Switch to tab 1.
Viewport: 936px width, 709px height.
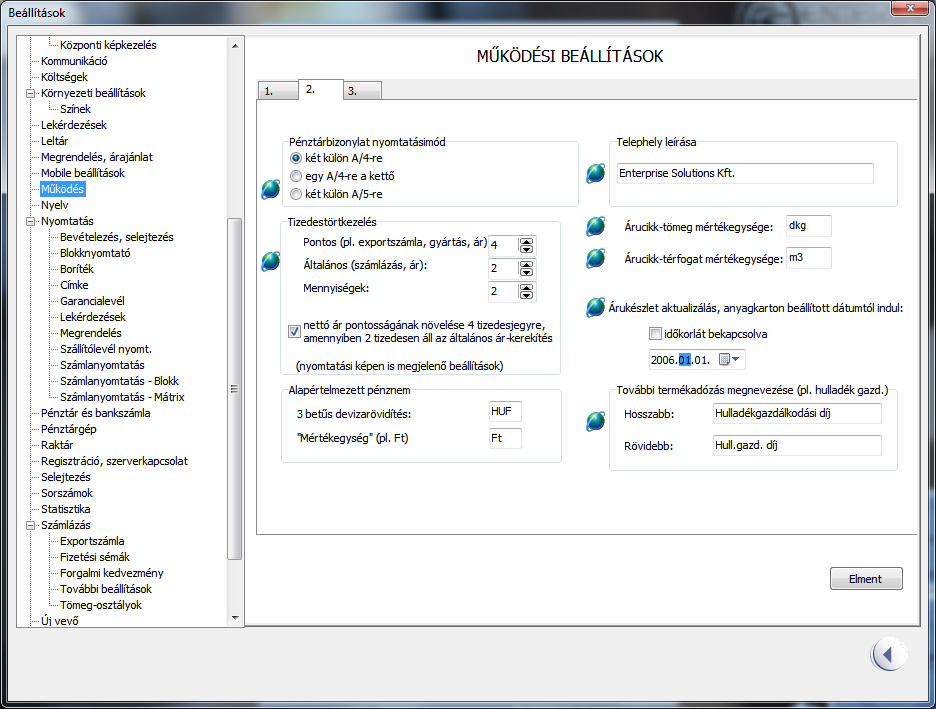[278, 91]
